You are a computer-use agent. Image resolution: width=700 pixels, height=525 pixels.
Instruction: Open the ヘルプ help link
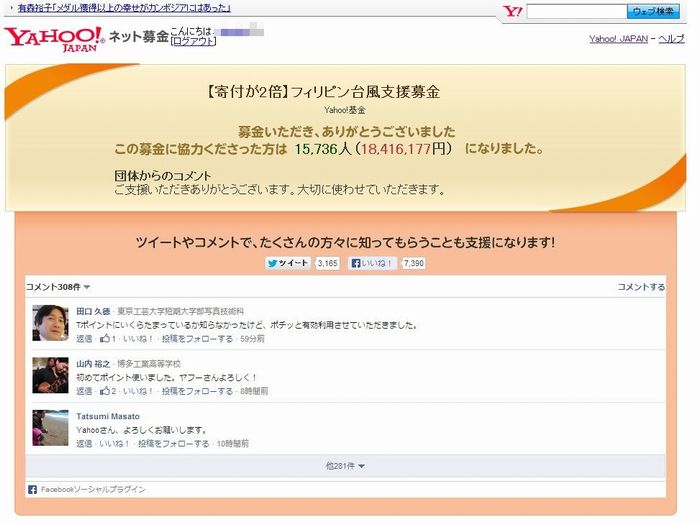[671, 39]
